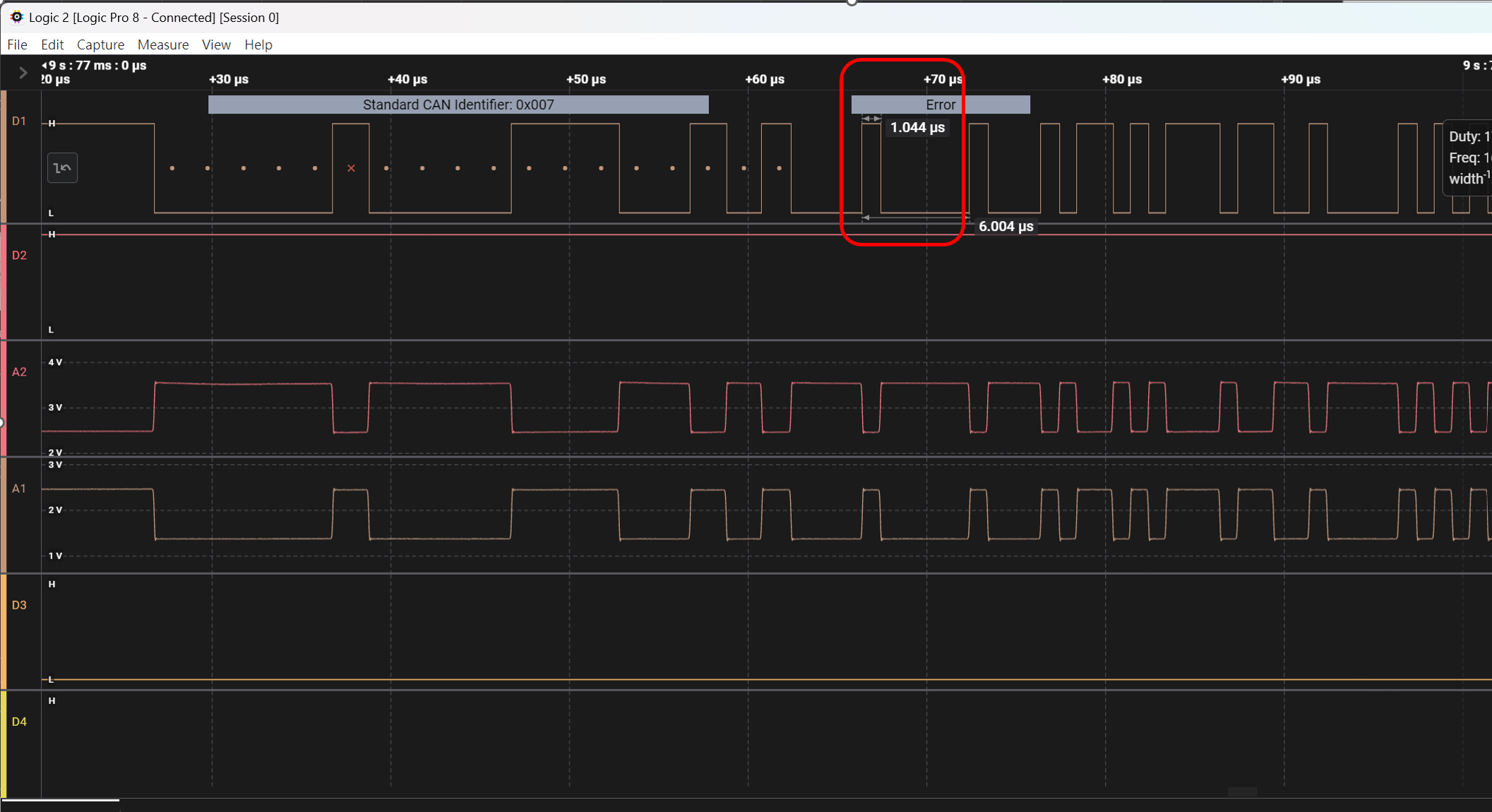
Task: Click the trigger edge icon on channel D1
Action: coord(62,168)
